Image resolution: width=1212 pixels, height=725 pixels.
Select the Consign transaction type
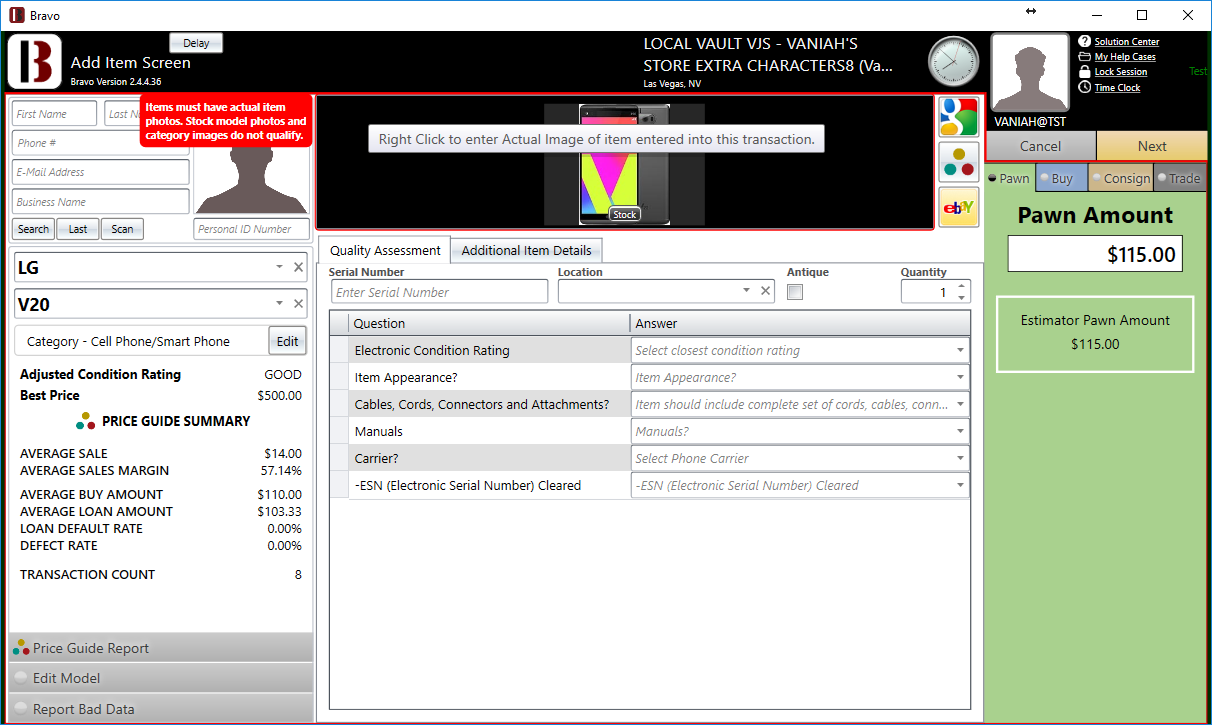click(x=1121, y=178)
